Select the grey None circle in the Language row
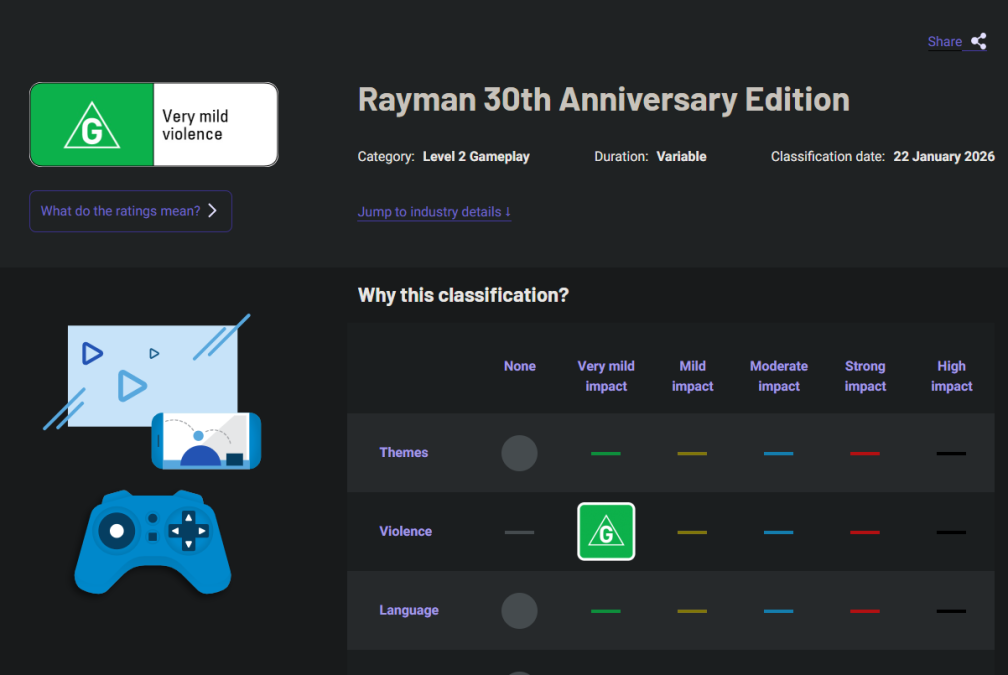 519,610
